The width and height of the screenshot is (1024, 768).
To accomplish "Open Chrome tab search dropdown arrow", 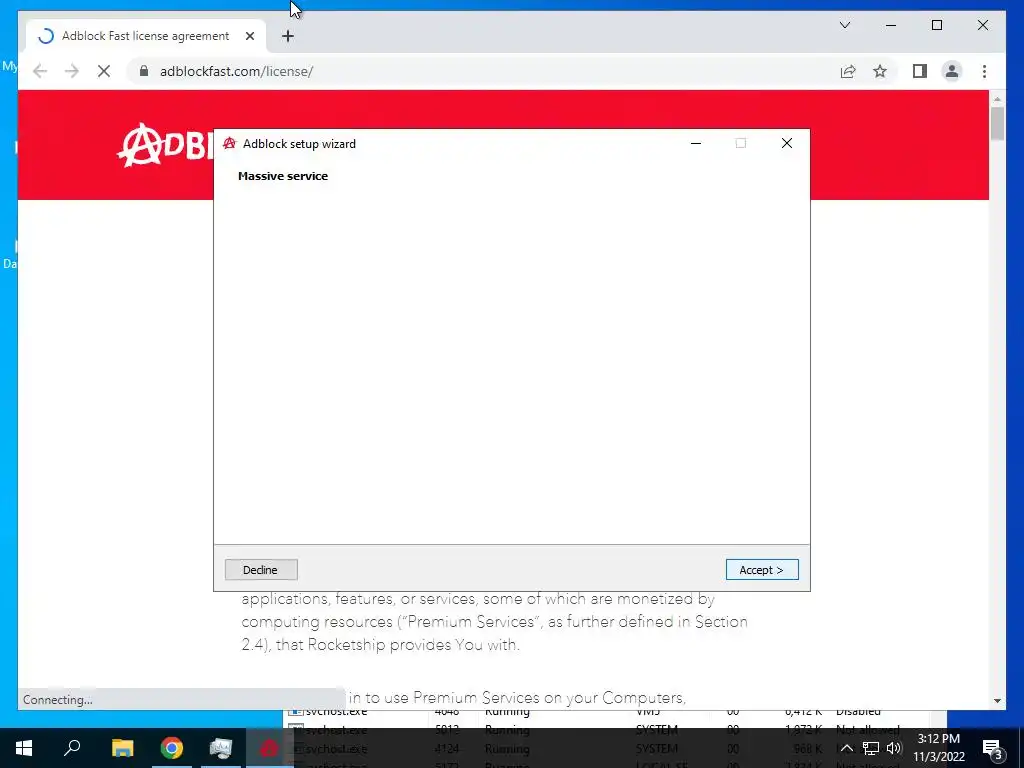I will [x=844, y=25].
